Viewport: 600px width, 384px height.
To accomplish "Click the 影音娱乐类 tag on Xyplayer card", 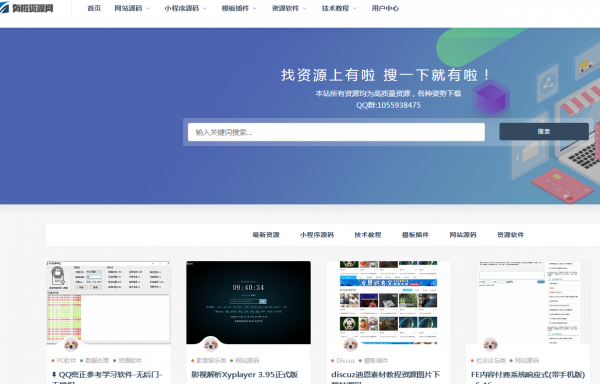I will coord(211,360).
